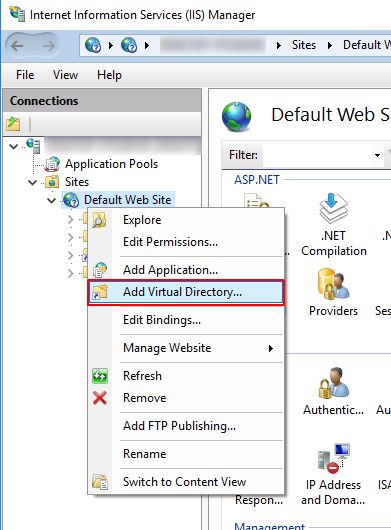
Task: Select Add FTP Publishing option
Action: (x=179, y=426)
